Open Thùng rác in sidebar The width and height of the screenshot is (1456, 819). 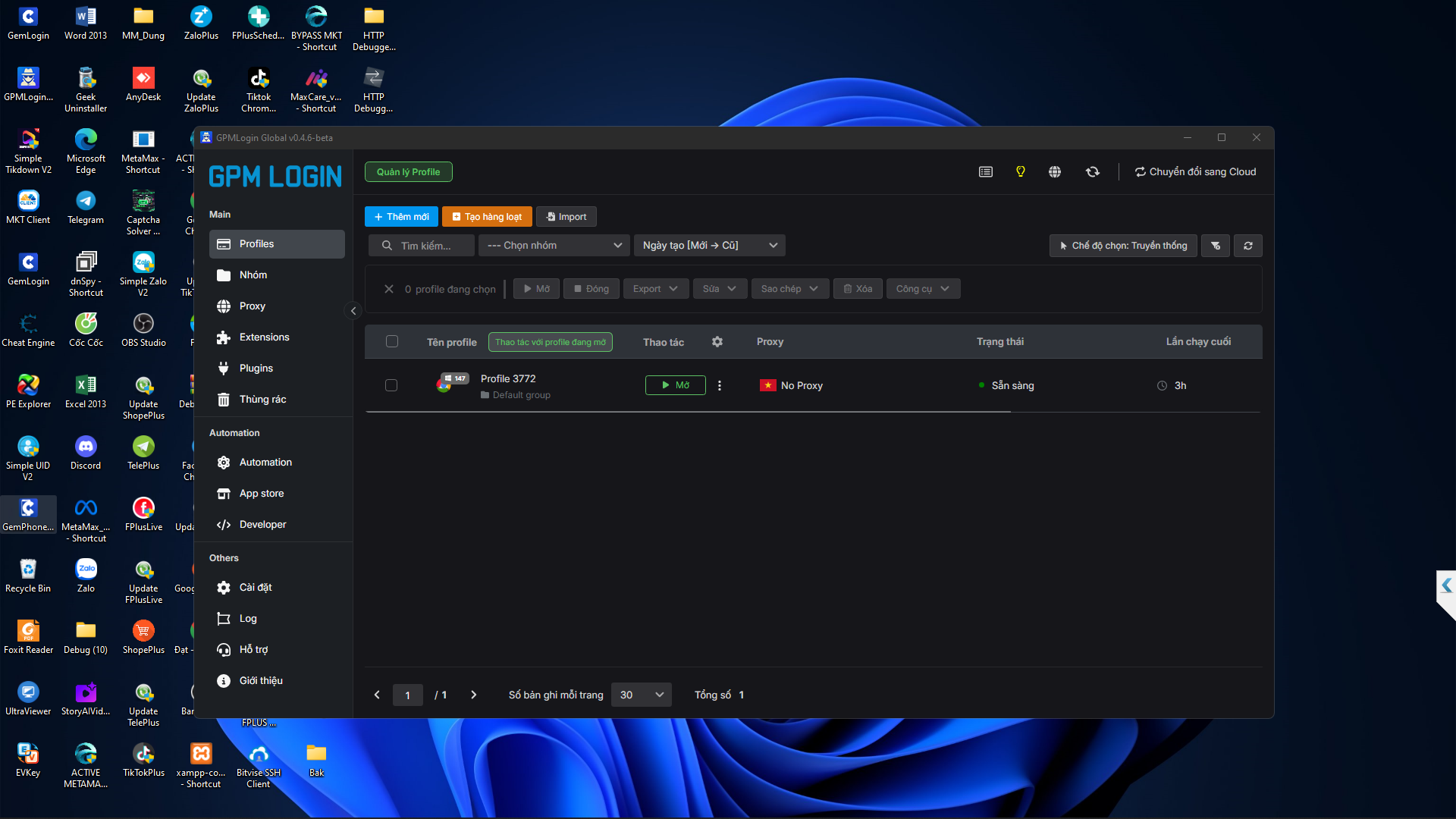pos(277,400)
